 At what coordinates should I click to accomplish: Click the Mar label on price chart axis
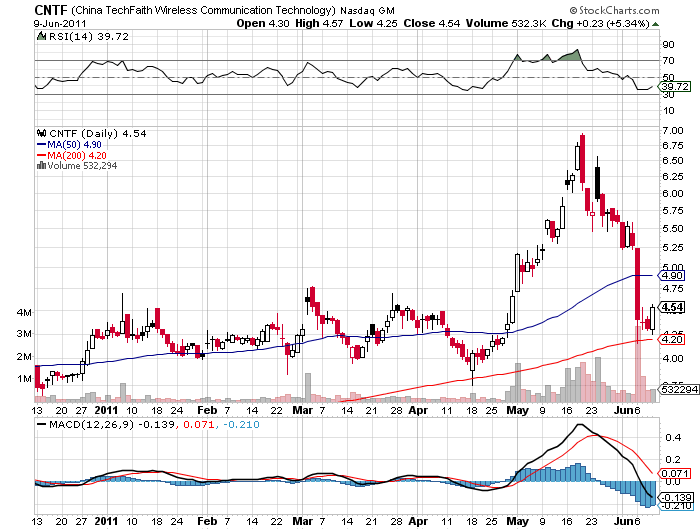(x=303, y=410)
